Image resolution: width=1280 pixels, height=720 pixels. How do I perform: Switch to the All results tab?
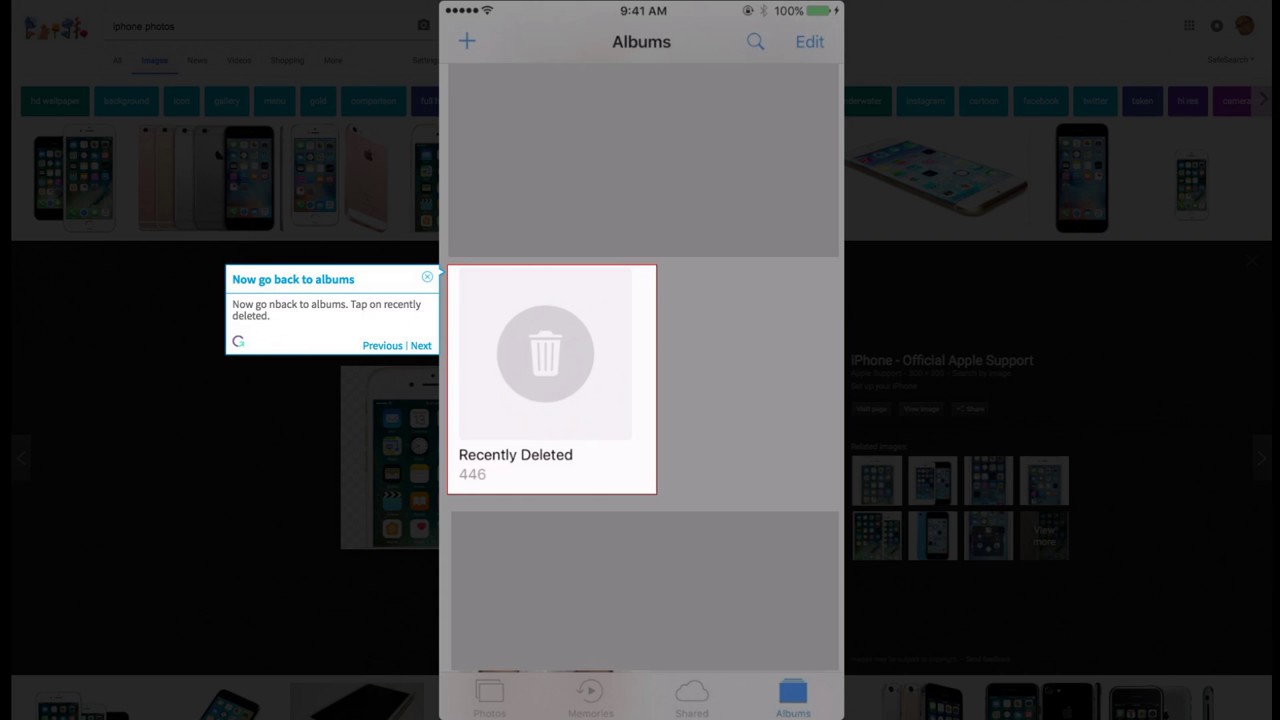pyautogui.click(x=117, y=60)
